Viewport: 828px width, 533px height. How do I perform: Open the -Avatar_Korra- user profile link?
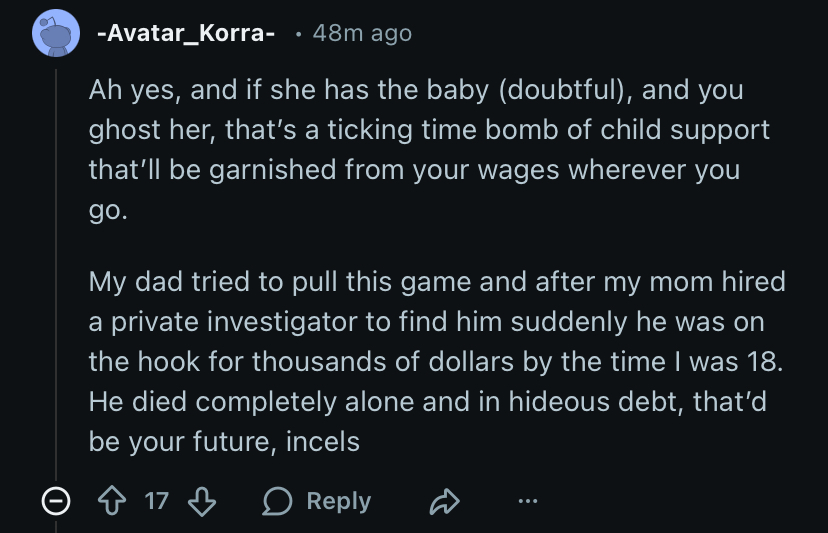click(185, 33)
